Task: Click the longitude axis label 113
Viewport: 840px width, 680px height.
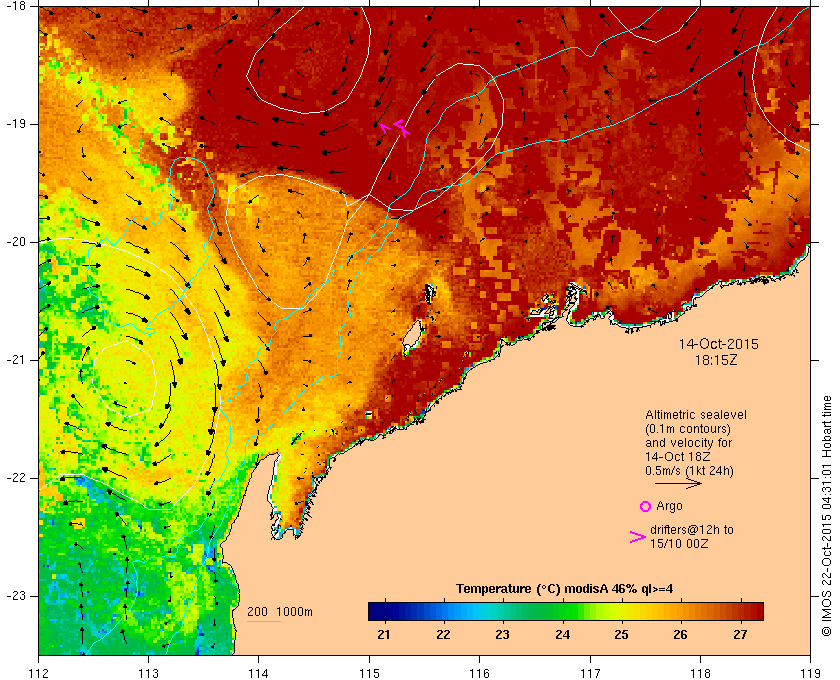Action: click(148, 673)
